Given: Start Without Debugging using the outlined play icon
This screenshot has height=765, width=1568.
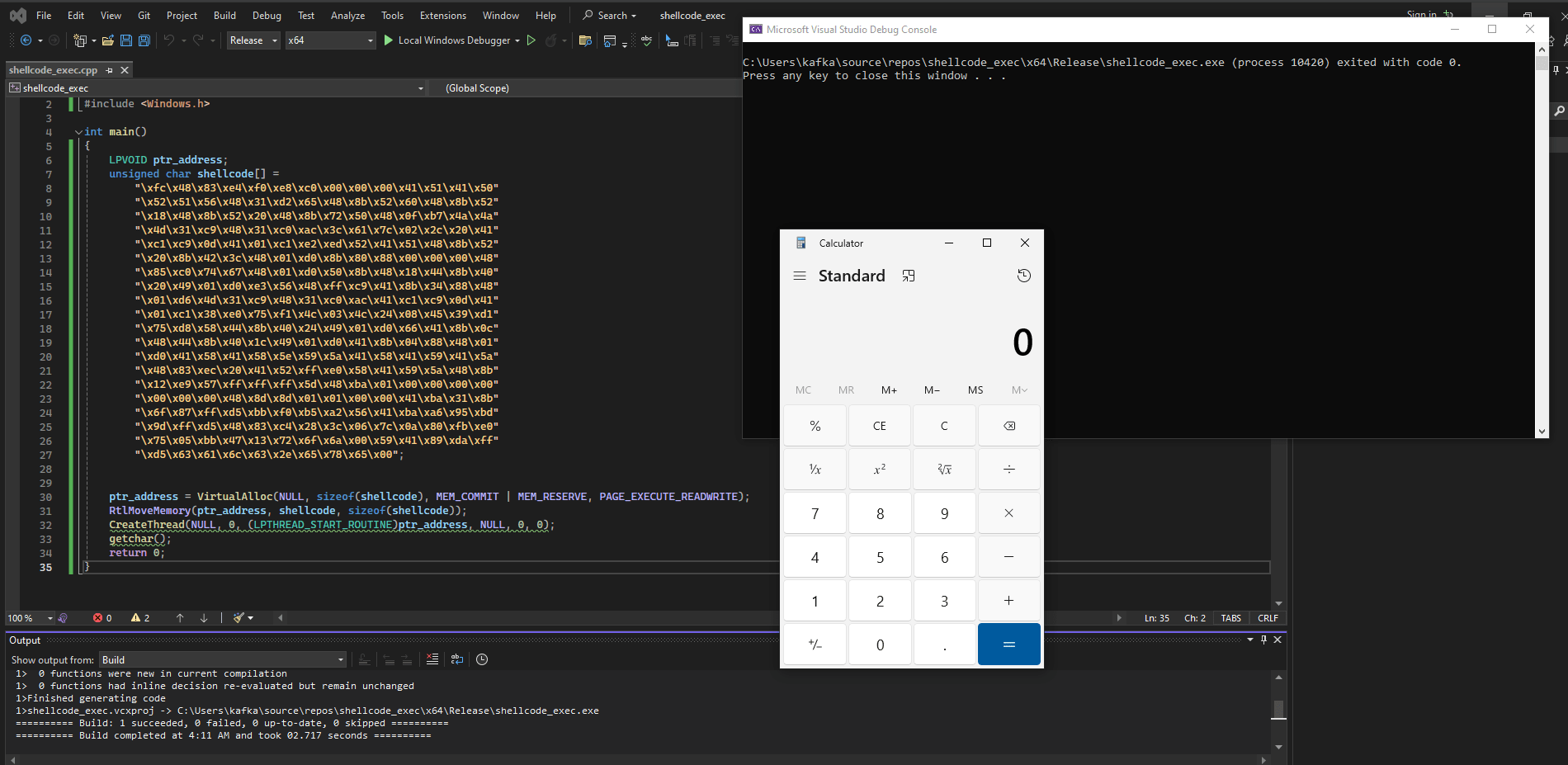Looking at the screenshot, I should pyautogui.click(x=531, y=40).
